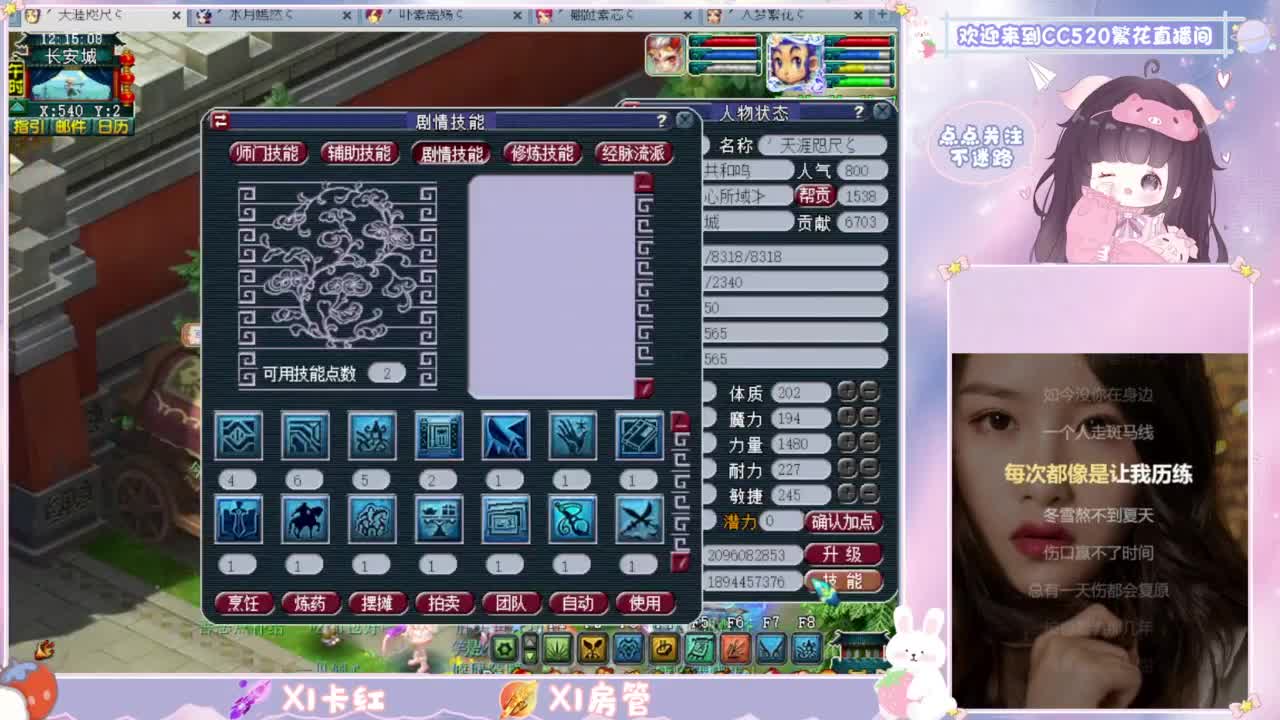Click the F8 blue creature hotbar skill
The image size is (1280, 720).
click(x=807, y=649)
